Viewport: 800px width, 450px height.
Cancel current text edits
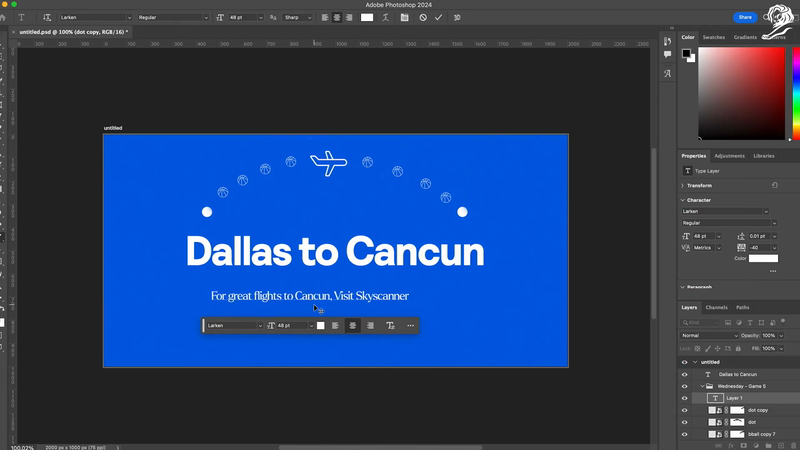point(423,17)
